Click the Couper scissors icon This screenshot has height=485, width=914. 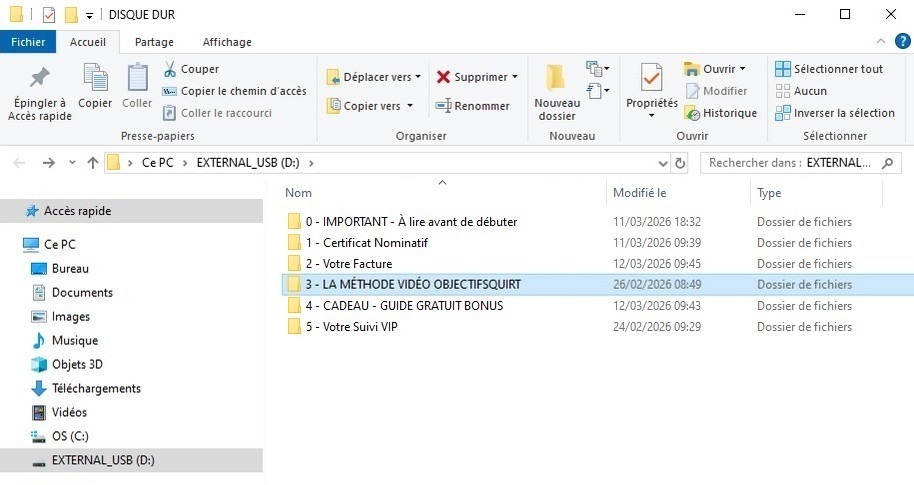tap(170, 69)
